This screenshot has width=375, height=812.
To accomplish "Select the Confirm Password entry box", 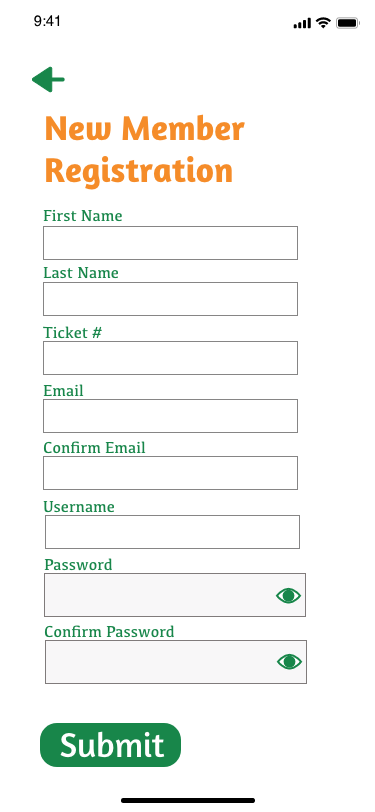I will pos(176,662).
